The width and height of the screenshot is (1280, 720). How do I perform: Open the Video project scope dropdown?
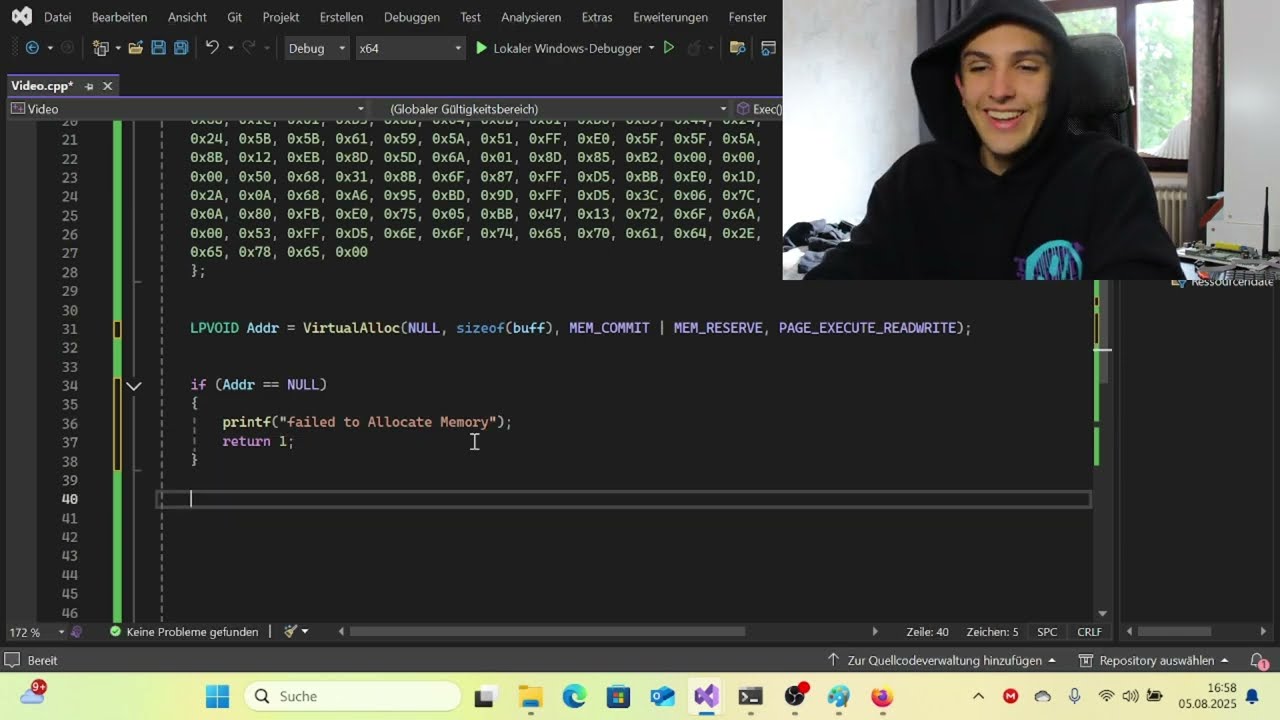pyautogui.click(x=188, y=109)
